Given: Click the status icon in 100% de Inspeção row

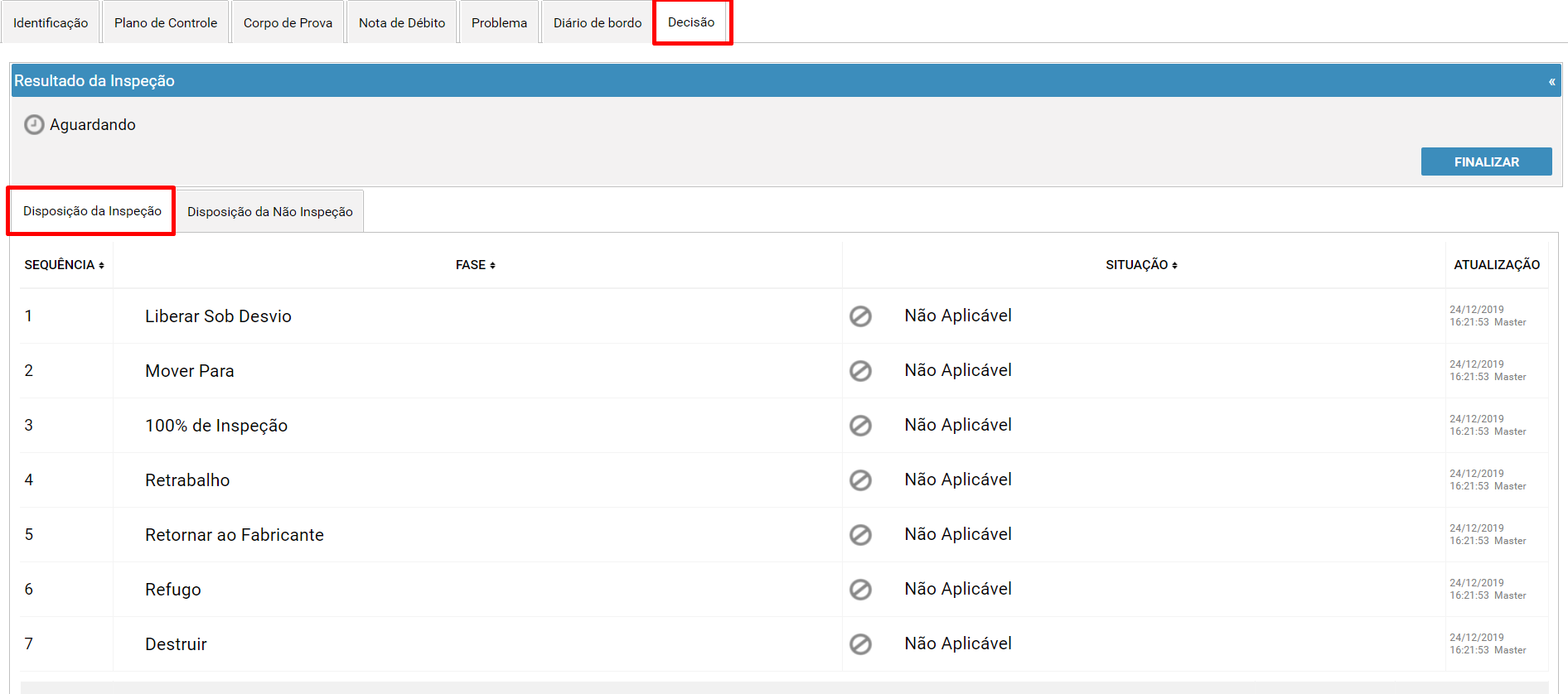Looking at the screenshot, I should coord(860,426).
